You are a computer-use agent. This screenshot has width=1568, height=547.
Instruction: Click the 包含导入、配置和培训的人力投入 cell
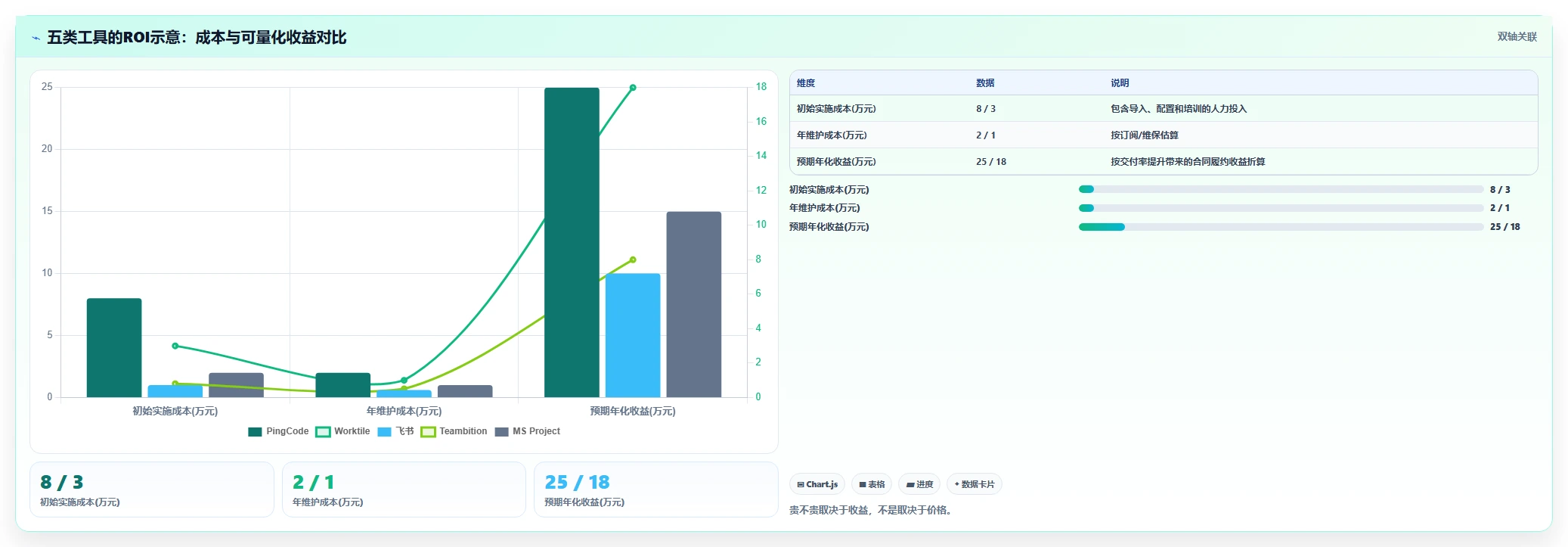pos(1179,109)
